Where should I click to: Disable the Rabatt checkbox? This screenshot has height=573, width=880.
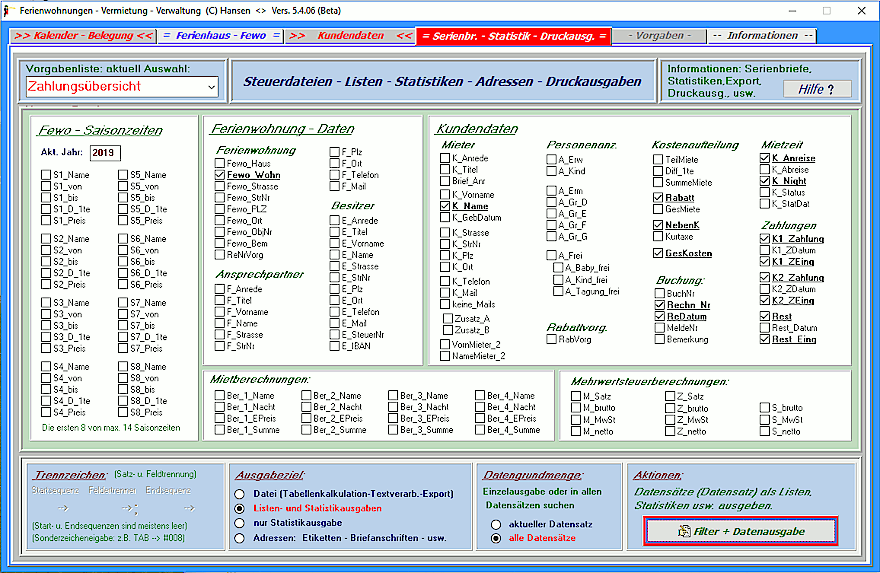[658, 198]
